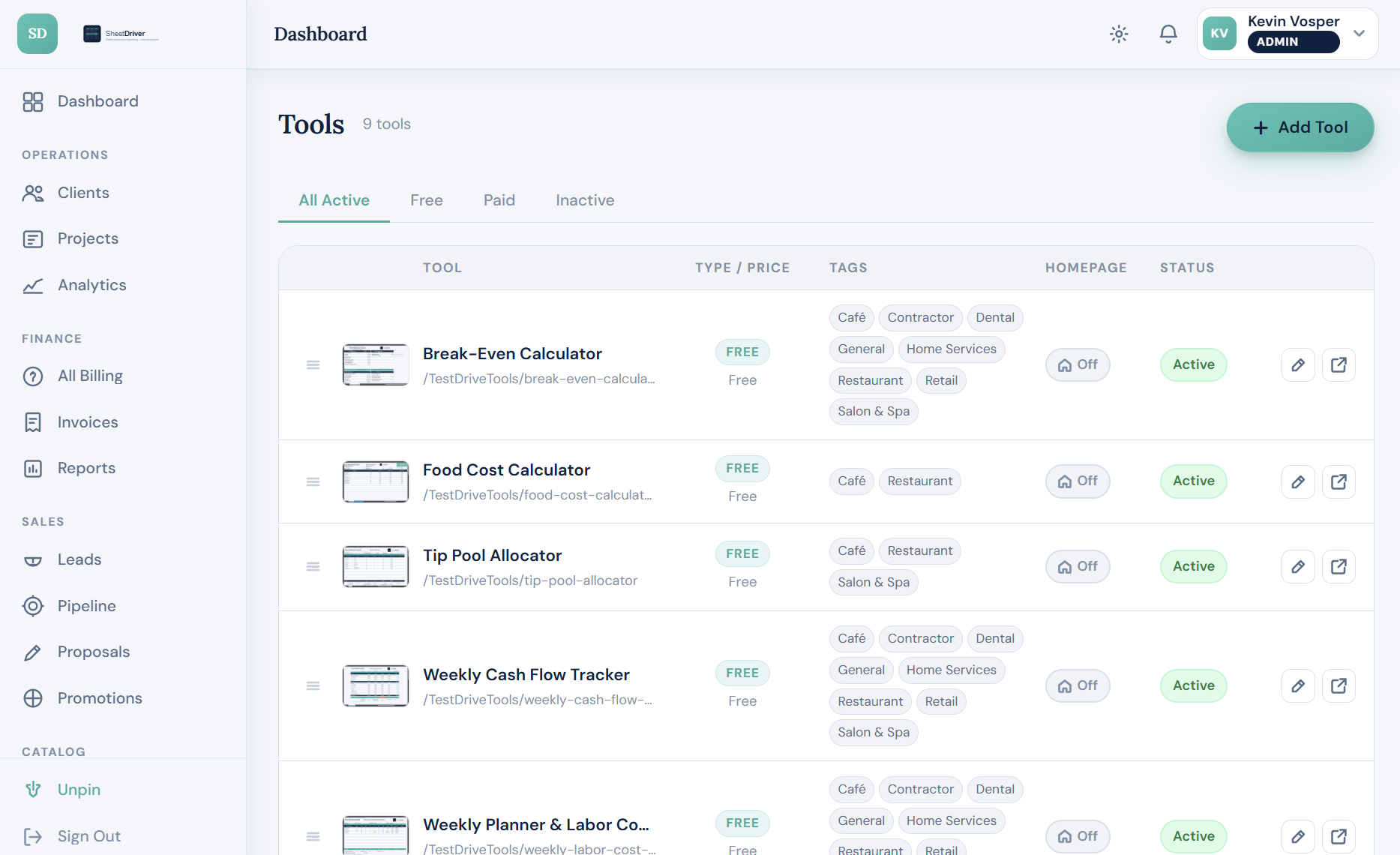Go to Leads in the sidebar

point(123,560)
